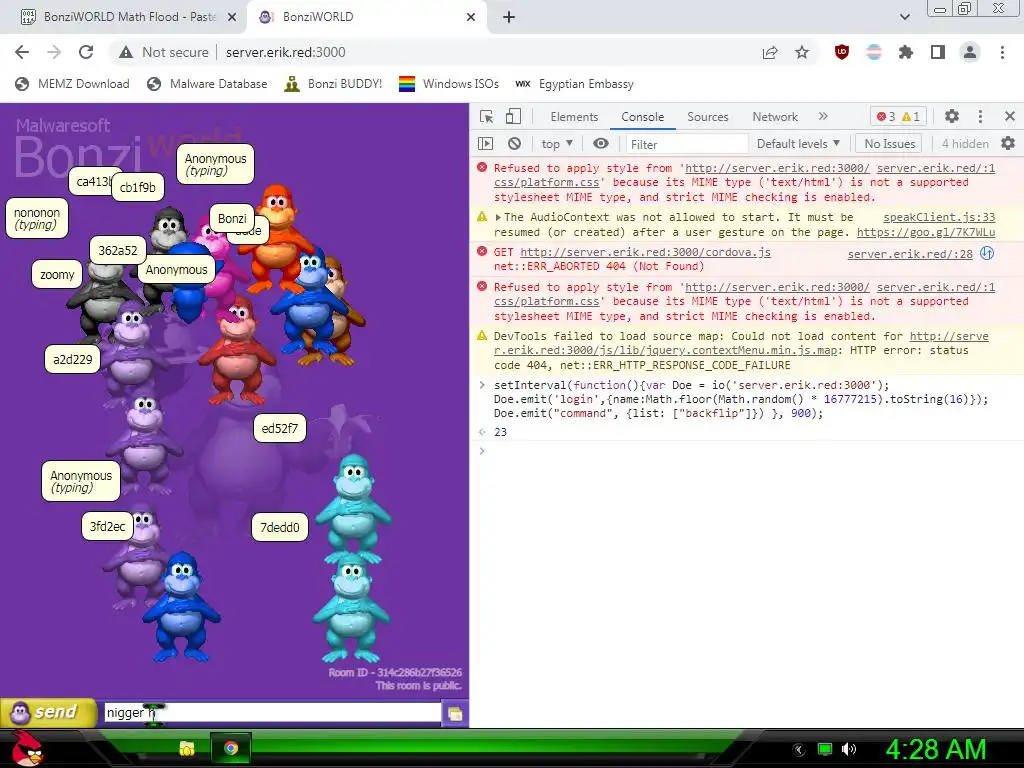1024x768 pixels.
Task: Click the BonziWORLD send button
Action: pyautogui.click(x=48, y=712)
